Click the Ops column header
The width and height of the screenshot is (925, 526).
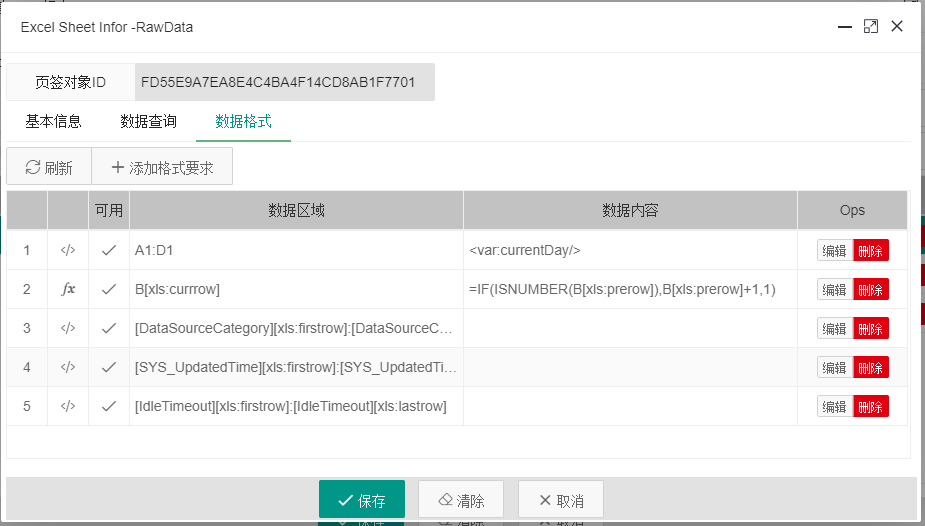click(852, 210)
